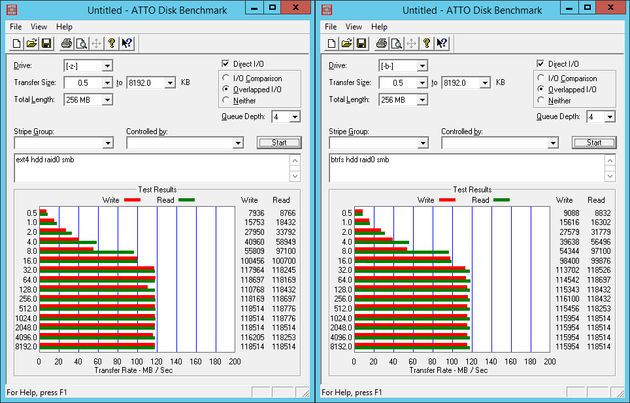The height and width of the screenshot is (403, 630).
Task: Select Neither radio in right window
Action: tap(541, 100)
